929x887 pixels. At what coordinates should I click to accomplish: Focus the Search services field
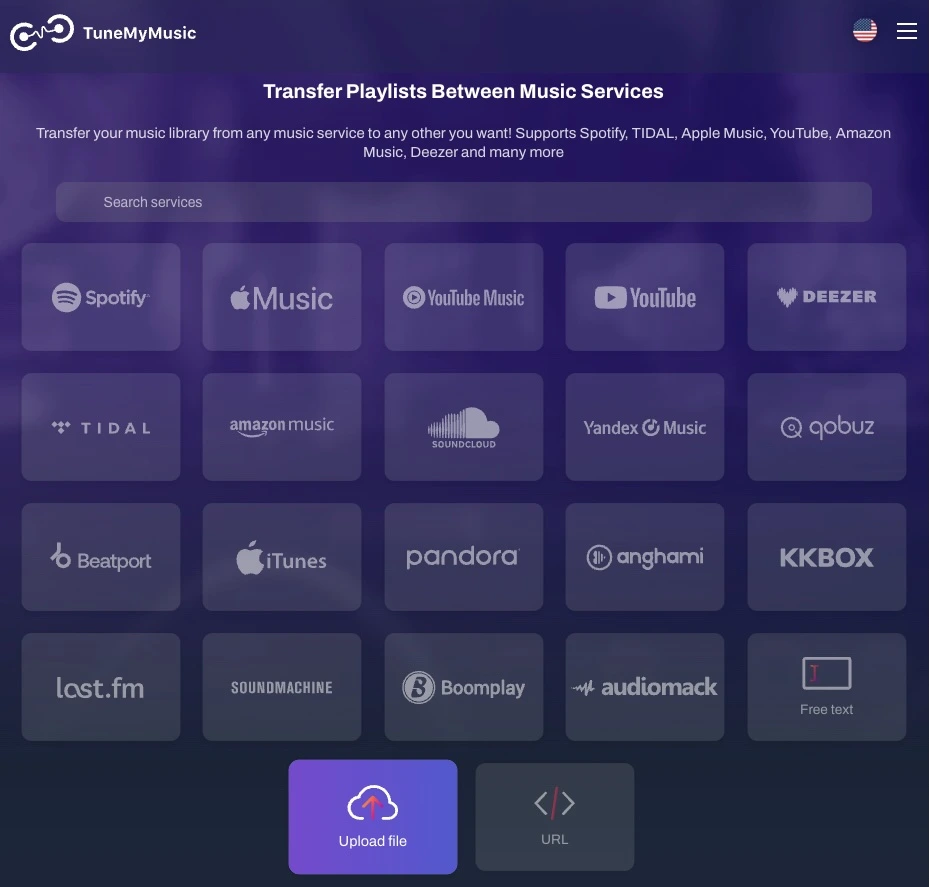464,202
